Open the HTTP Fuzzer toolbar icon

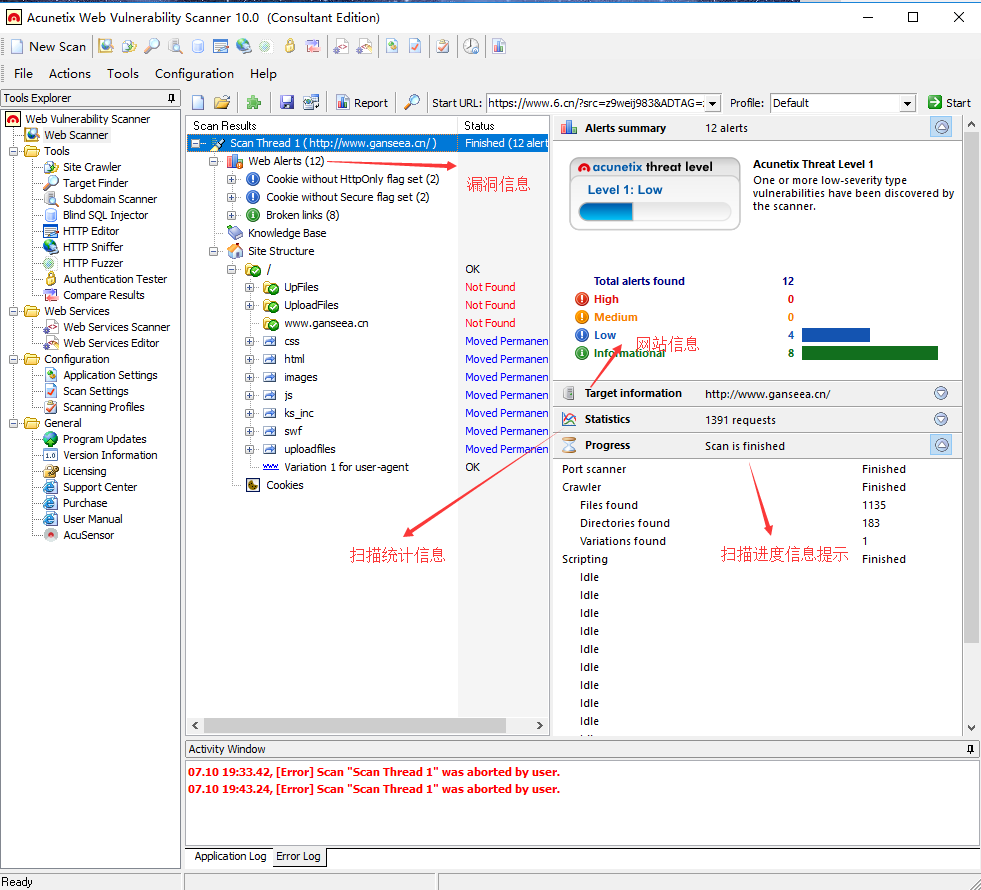click(x=266, y=46)
